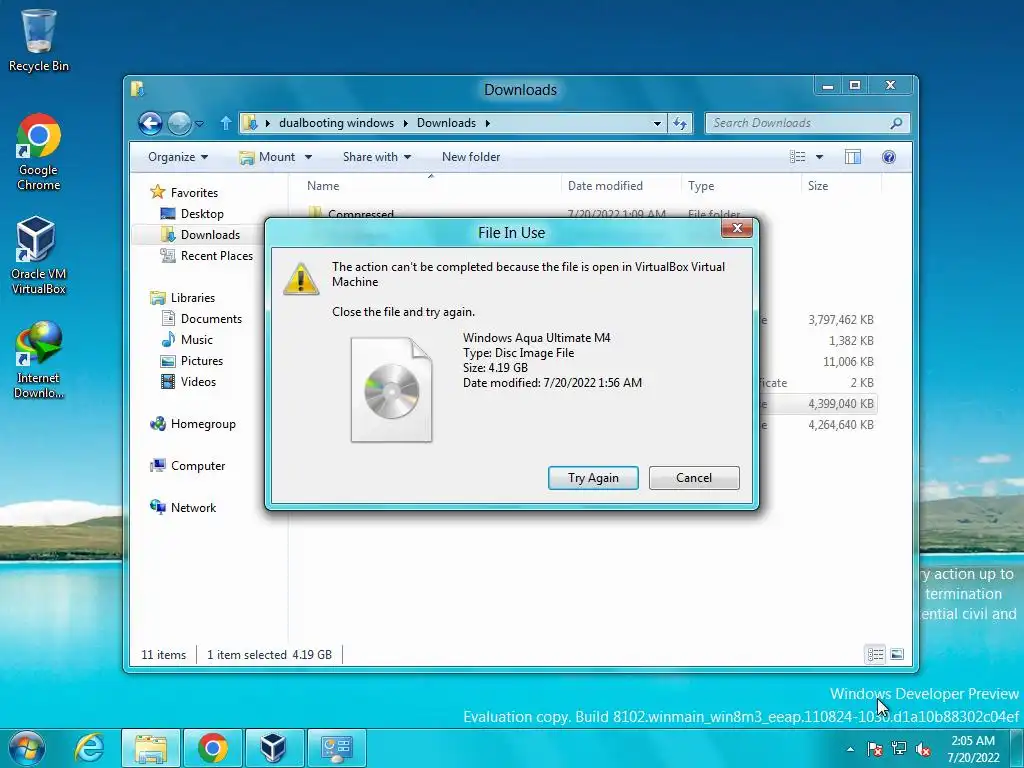
Task: Click the Show desktop strip
Action: click(x=1017, y=748)
